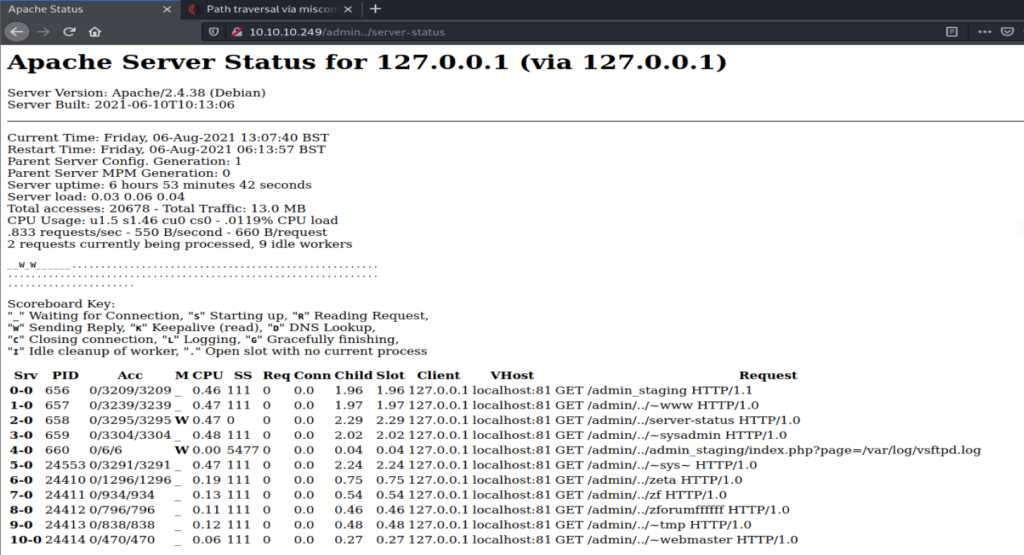Click the GET /admin/../zeta request
Viewport: 1024px width, 555px height.
[648, 480]
